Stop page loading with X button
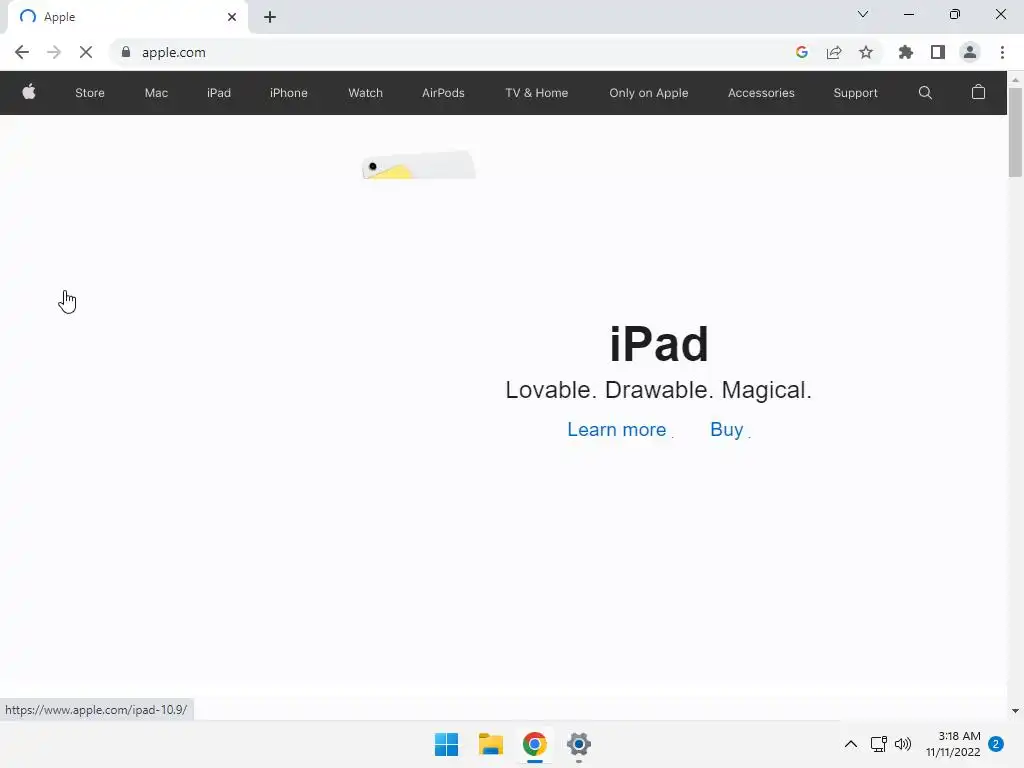1024x768 pixels. click(86, 52)
